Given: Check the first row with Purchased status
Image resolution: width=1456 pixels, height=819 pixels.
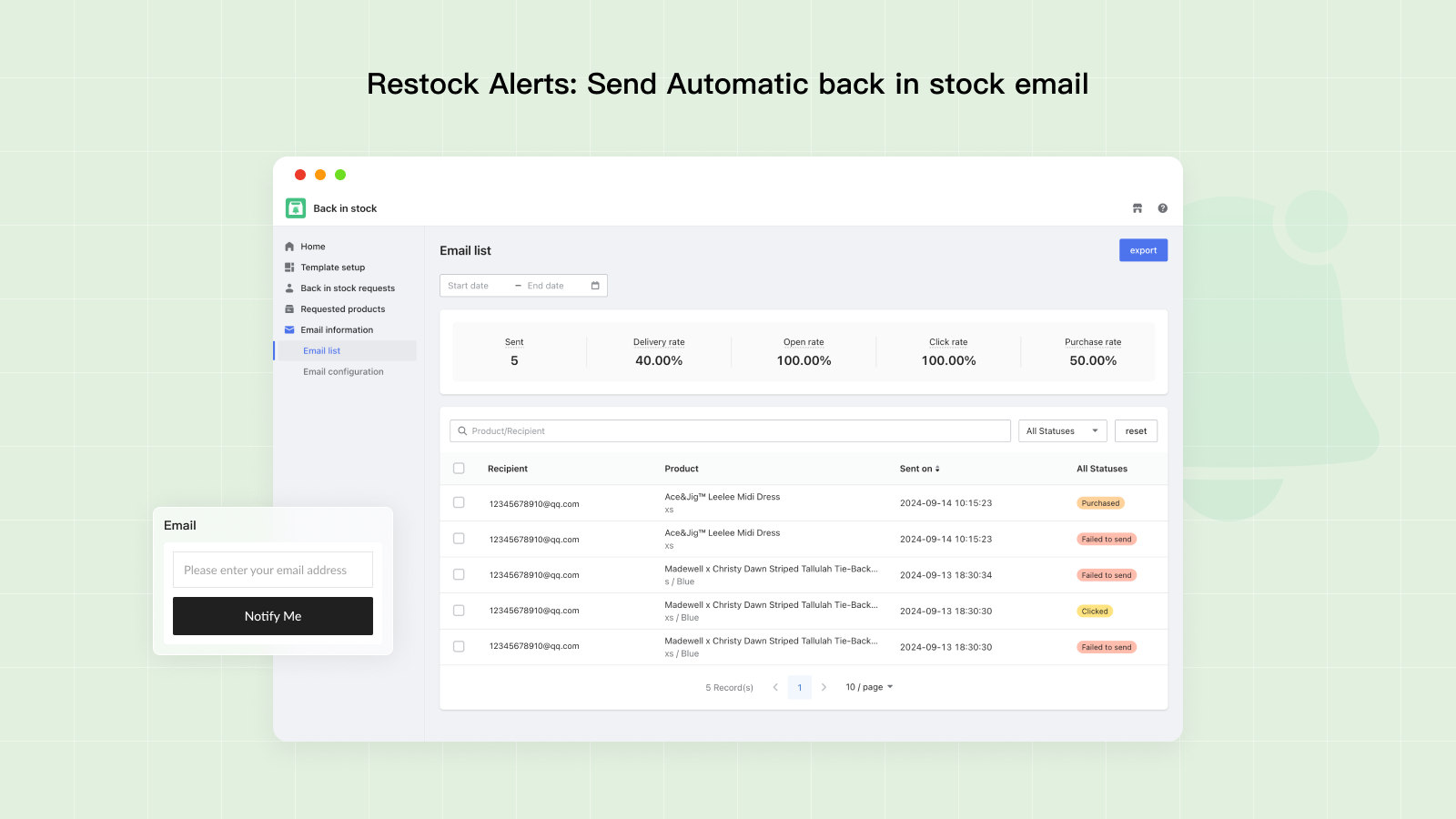Looking at the screenshot, I should click(459, 502).
